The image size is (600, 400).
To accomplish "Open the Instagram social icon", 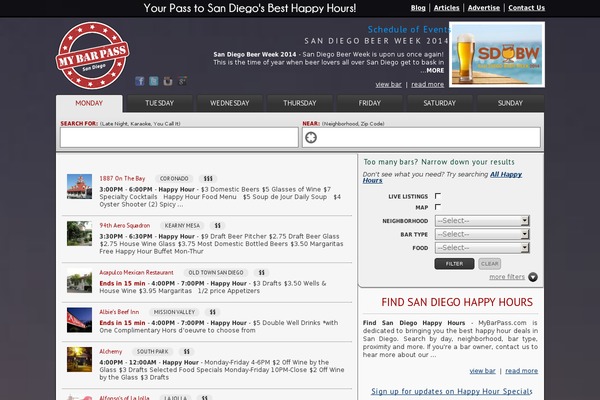I will point(168,81).
